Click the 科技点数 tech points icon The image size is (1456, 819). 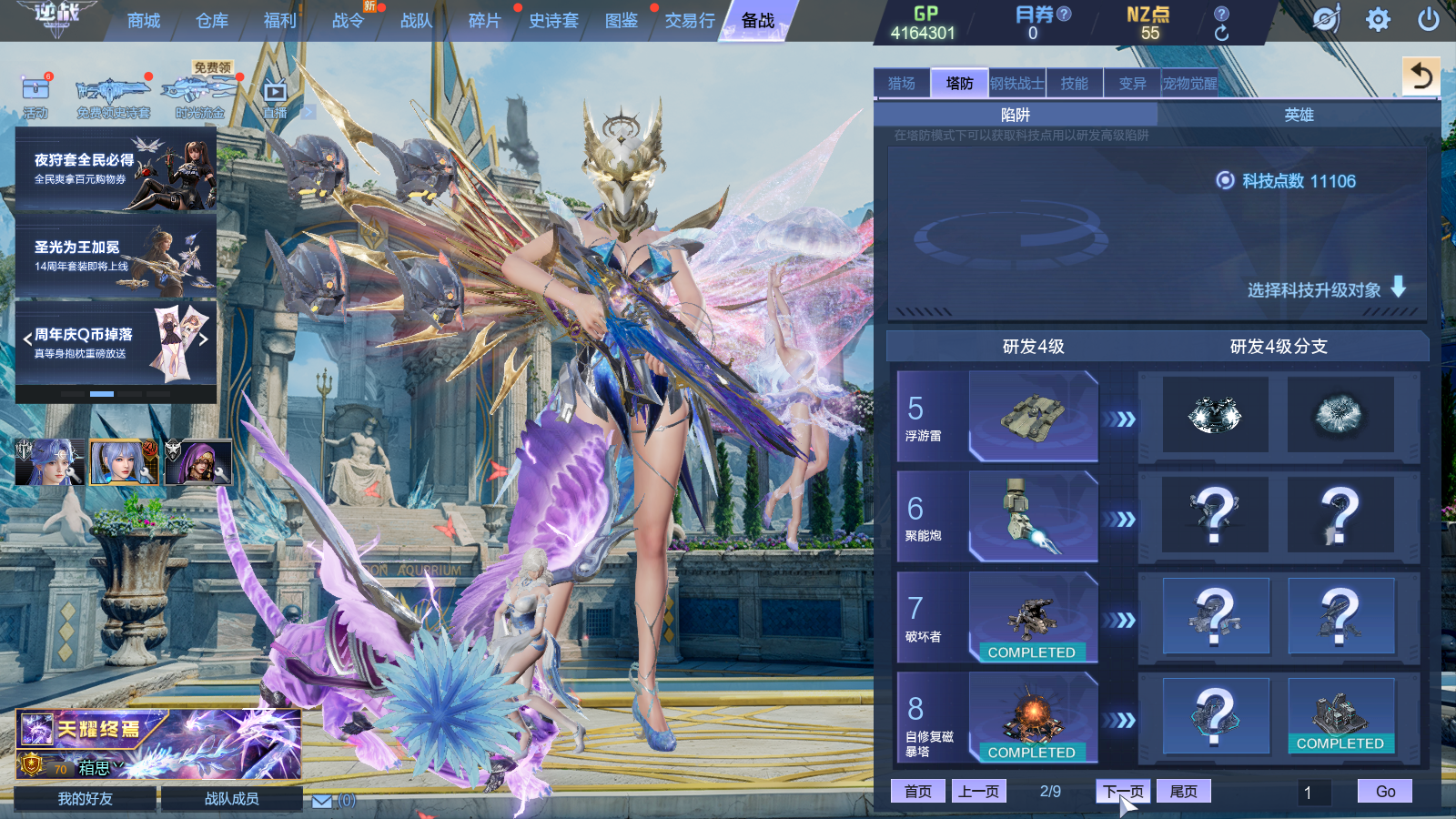pos(1225,180)
